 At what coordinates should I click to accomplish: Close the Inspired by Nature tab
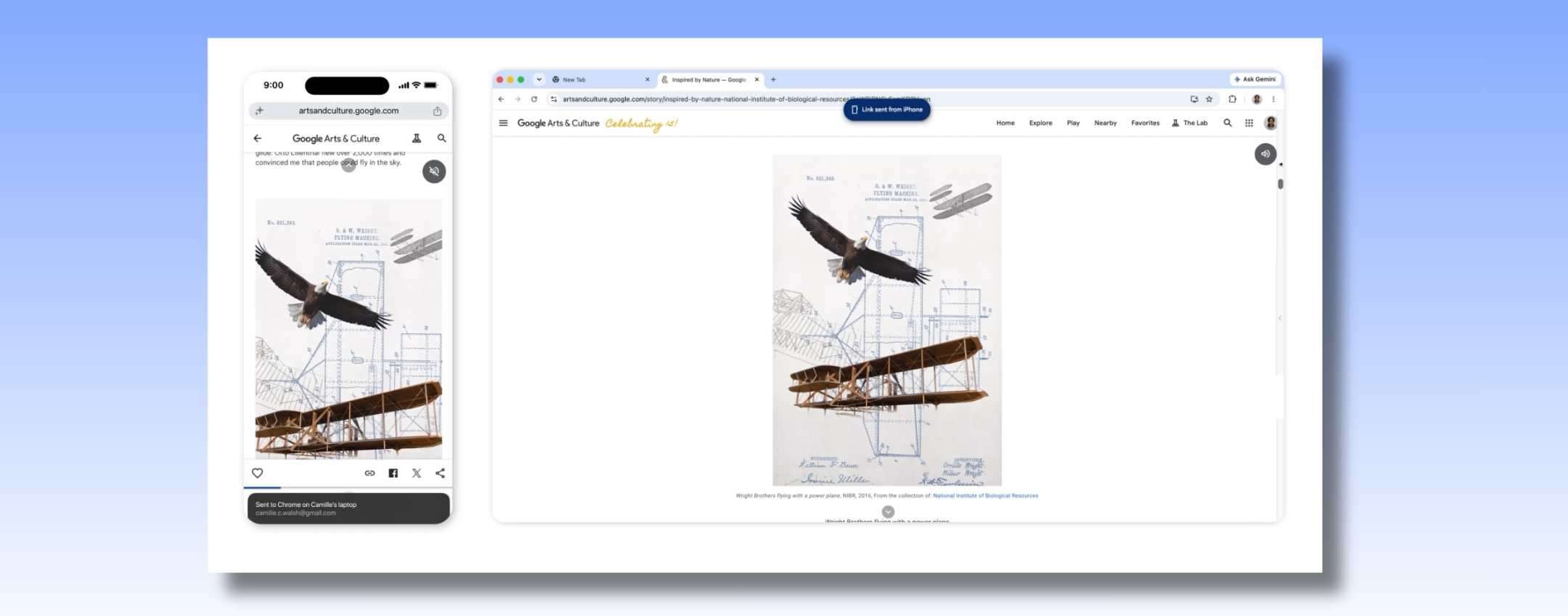click(x=757, y=80)
